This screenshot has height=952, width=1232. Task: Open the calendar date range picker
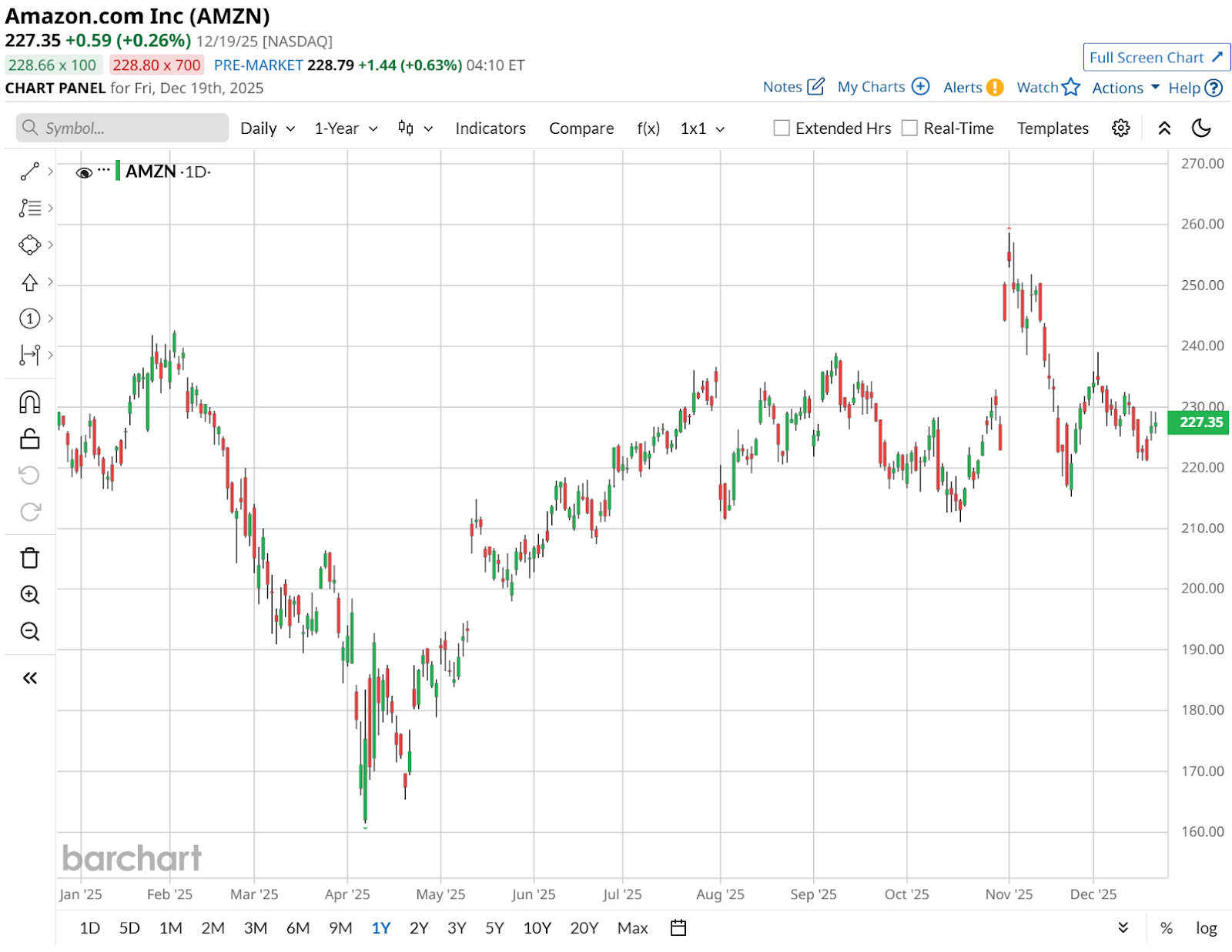(x=678, y=928)
